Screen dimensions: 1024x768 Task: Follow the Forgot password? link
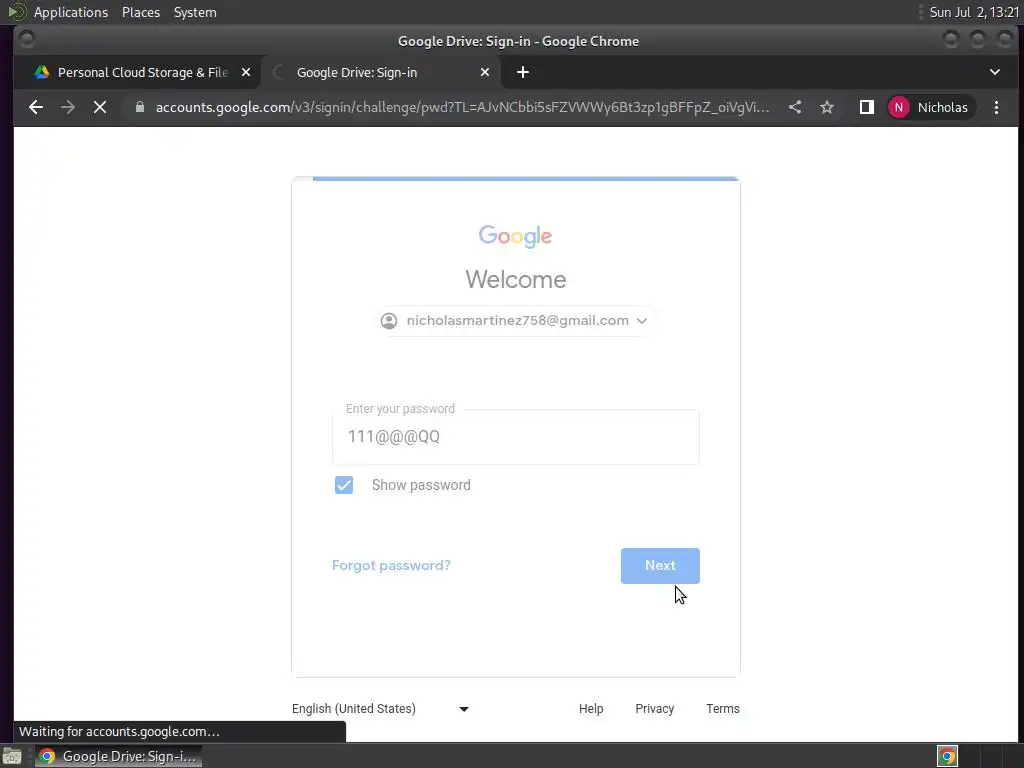[x=391, y=566]
